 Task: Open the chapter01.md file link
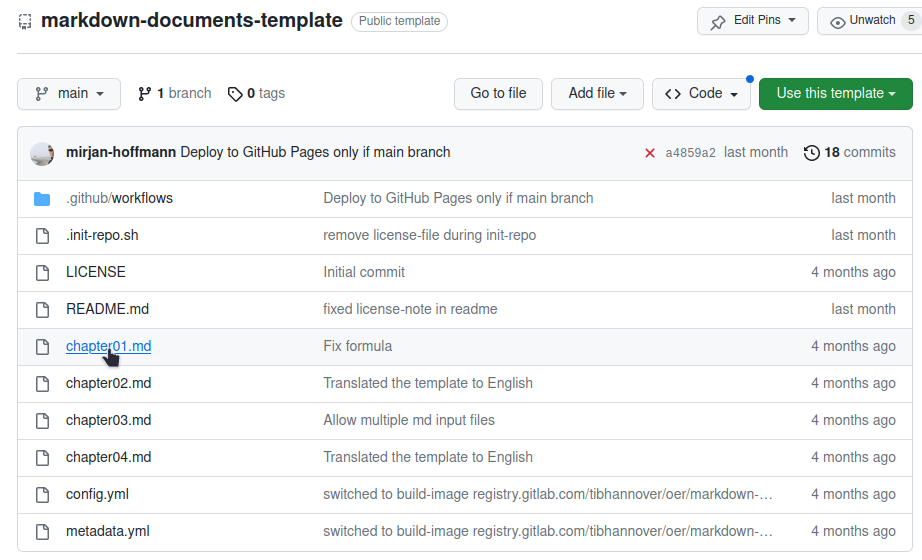coord(108,346)
